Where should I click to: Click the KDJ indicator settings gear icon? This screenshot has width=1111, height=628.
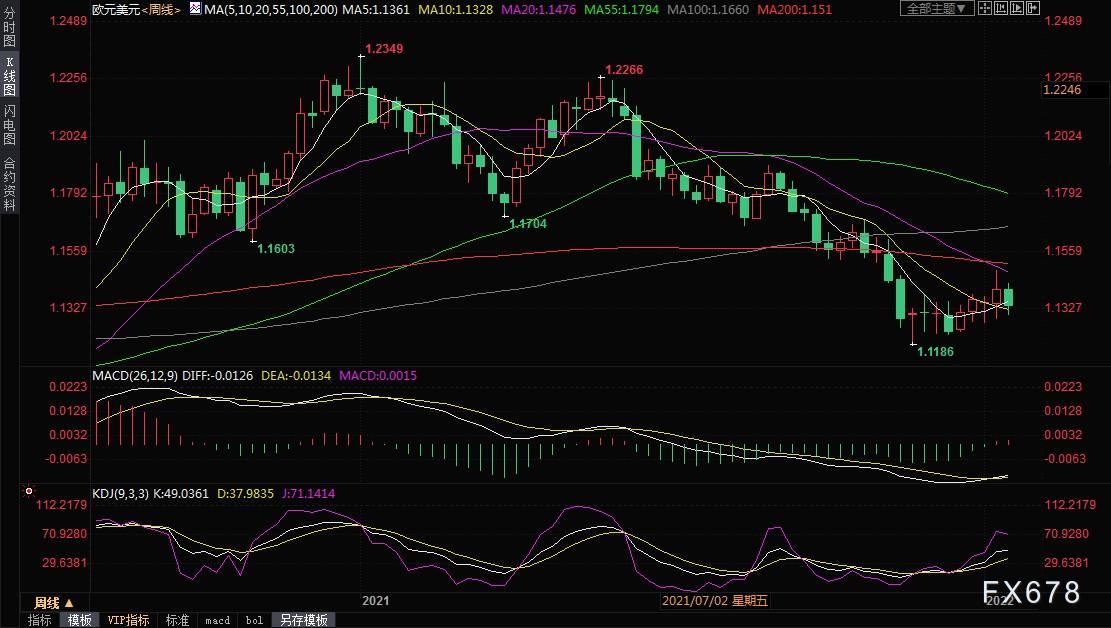coord(28,490)
